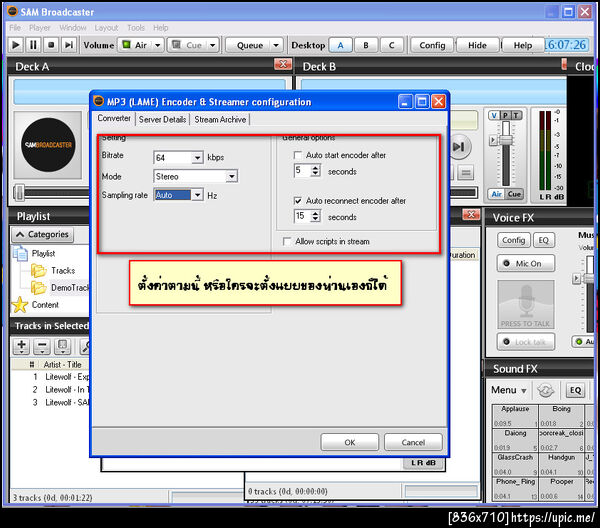Open the Config button in toolbar
The image size is (600, 528).
click(x=432, y=45)
